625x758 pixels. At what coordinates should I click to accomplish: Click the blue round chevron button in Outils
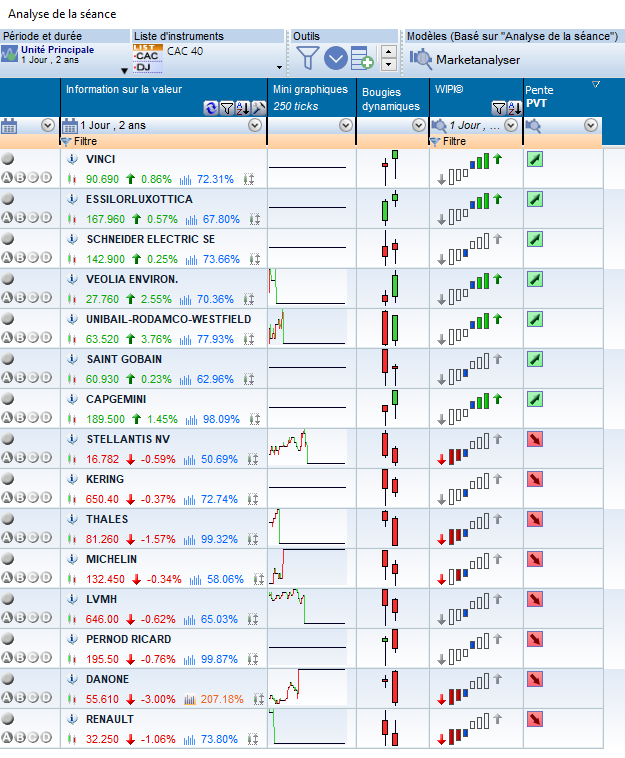click(335, 58)
